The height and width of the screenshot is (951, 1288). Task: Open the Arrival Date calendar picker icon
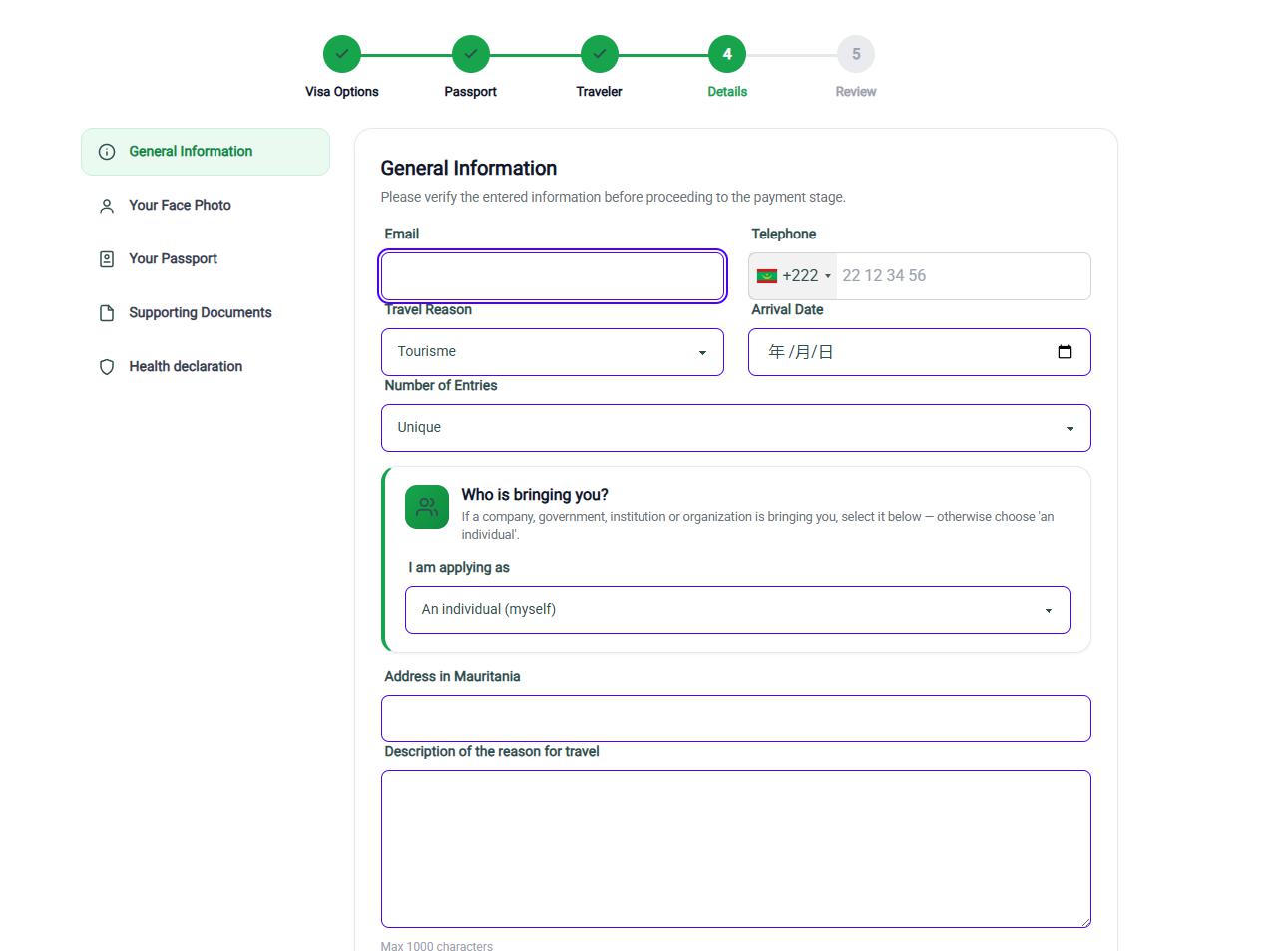coord(1065,352)
